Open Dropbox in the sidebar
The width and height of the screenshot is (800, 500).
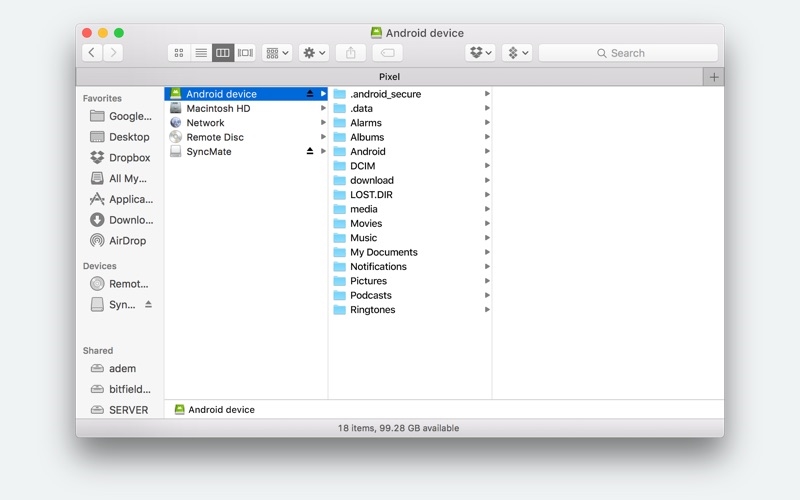pos(120,158)
